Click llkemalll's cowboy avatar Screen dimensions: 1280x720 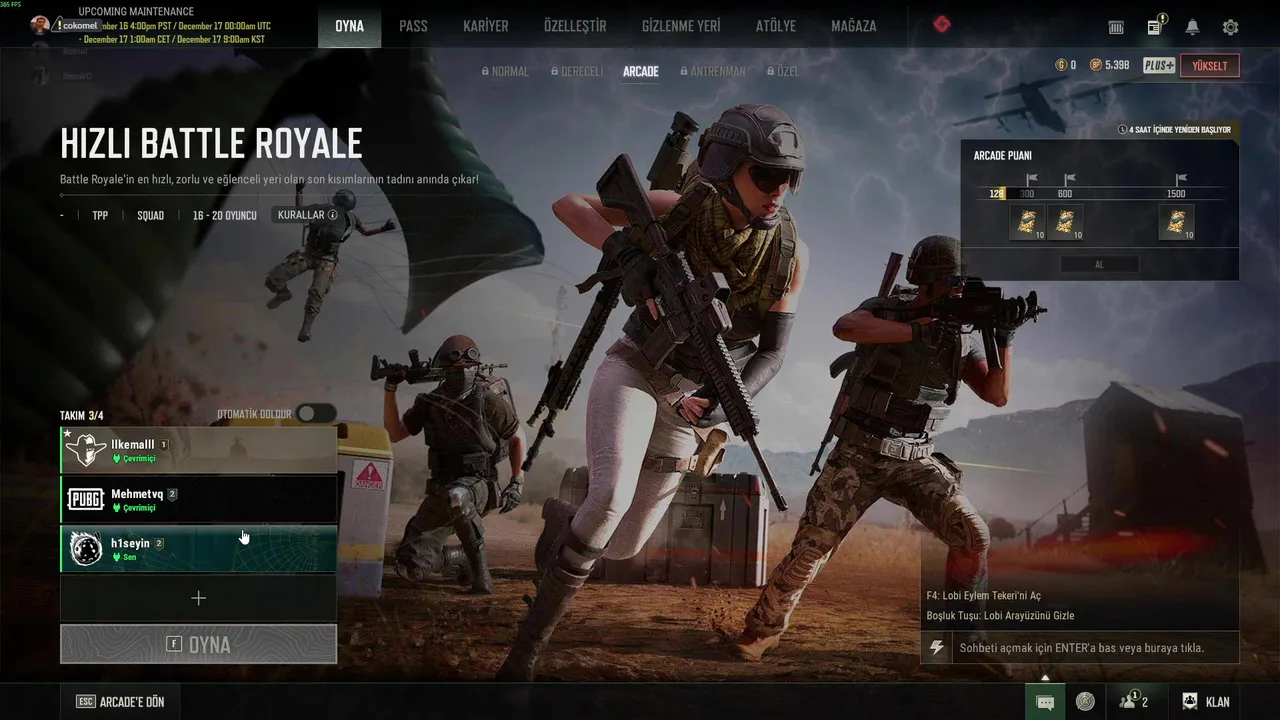tap(86, 451)
